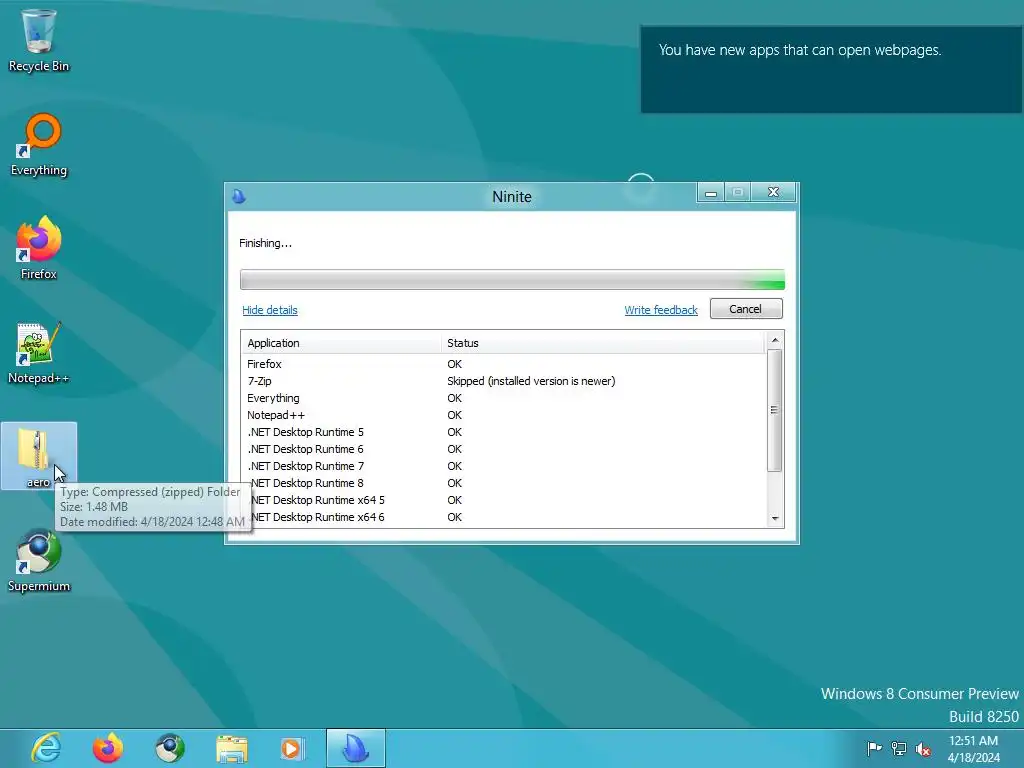Click the Application column header
This screenshot has width=1024, height=768.
pyautogui.click(x=342, y=343)
